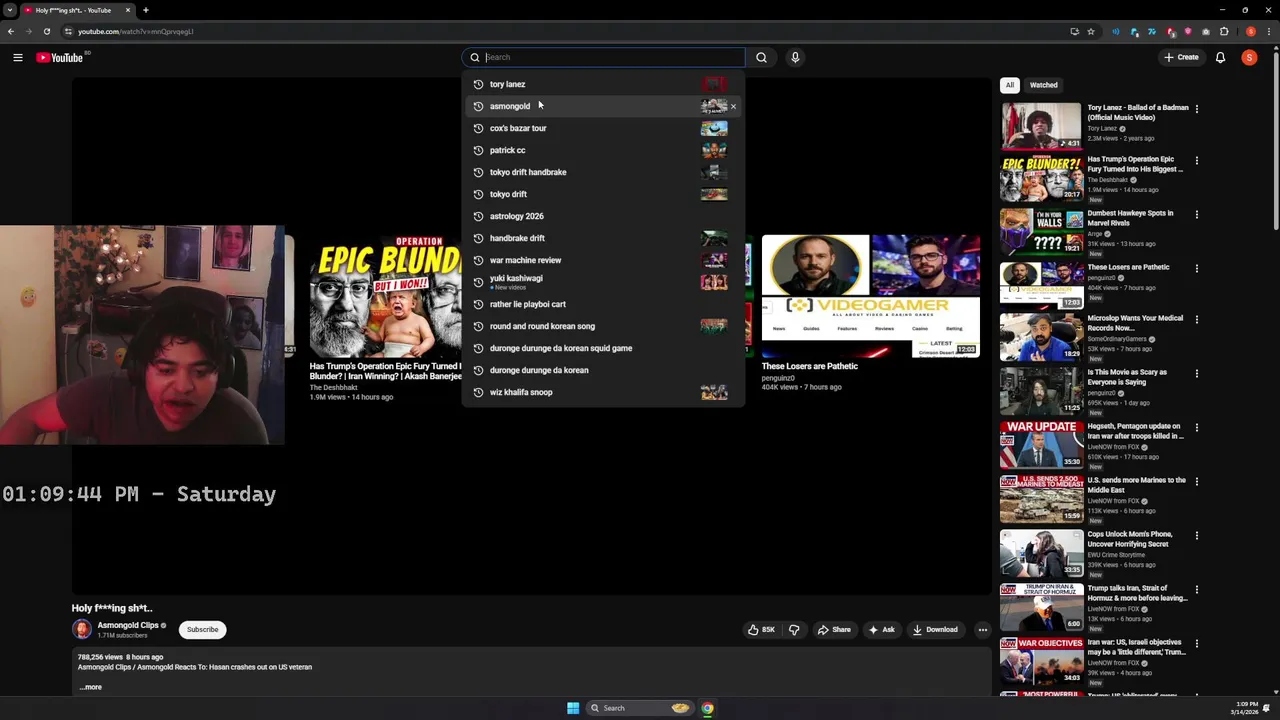Viewport: 1280px width, 720px height.
Task: Open options for Hegseth, Pentagon update video
Action: coord(1197,427)
